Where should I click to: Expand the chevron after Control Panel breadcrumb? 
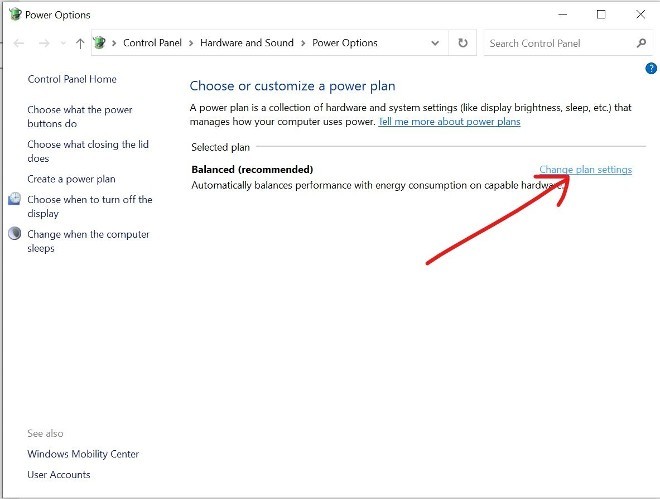pyautogui.click(x=193, y=43)
